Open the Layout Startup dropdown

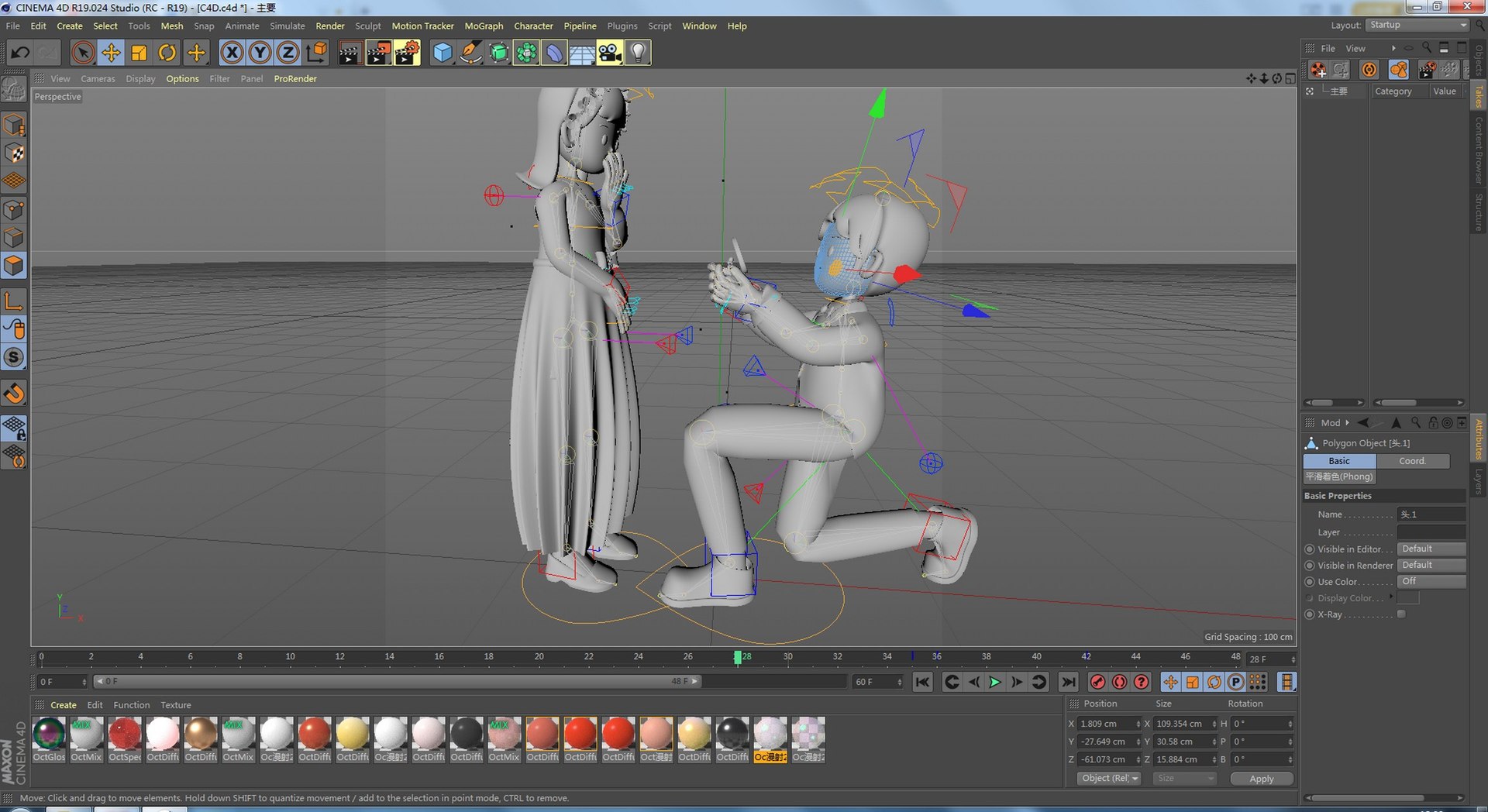click(1417, 25)
